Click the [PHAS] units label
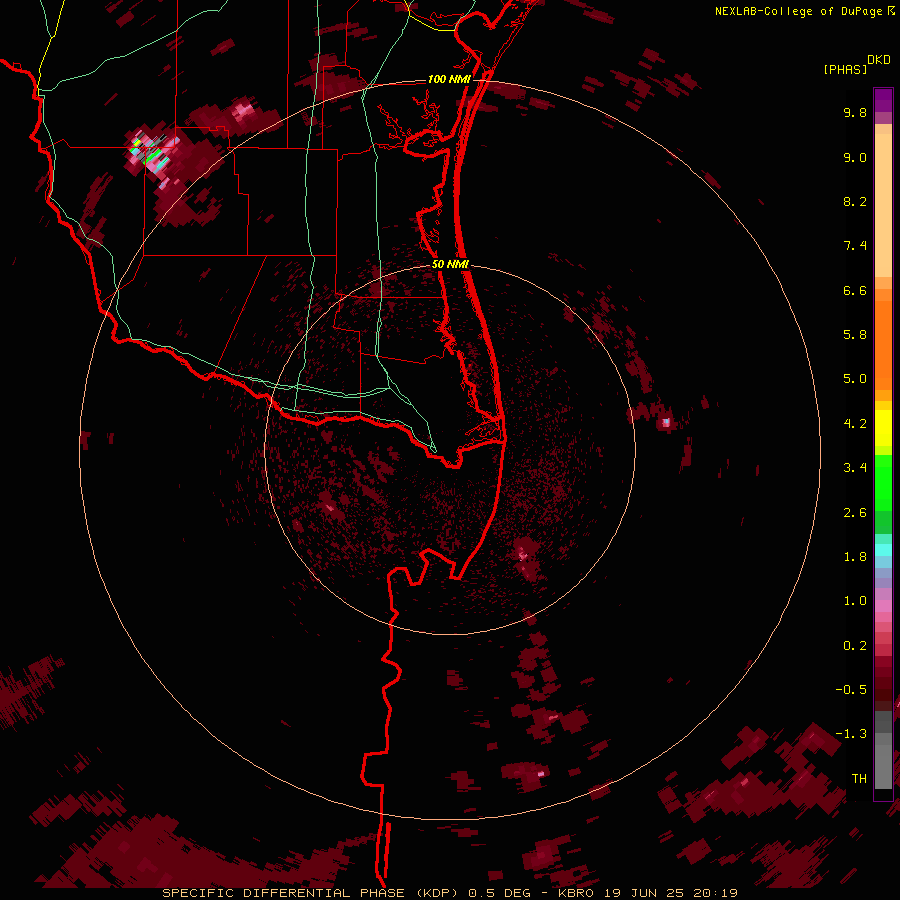The width and height of the screenshot is (900, 900). (845, 69)
